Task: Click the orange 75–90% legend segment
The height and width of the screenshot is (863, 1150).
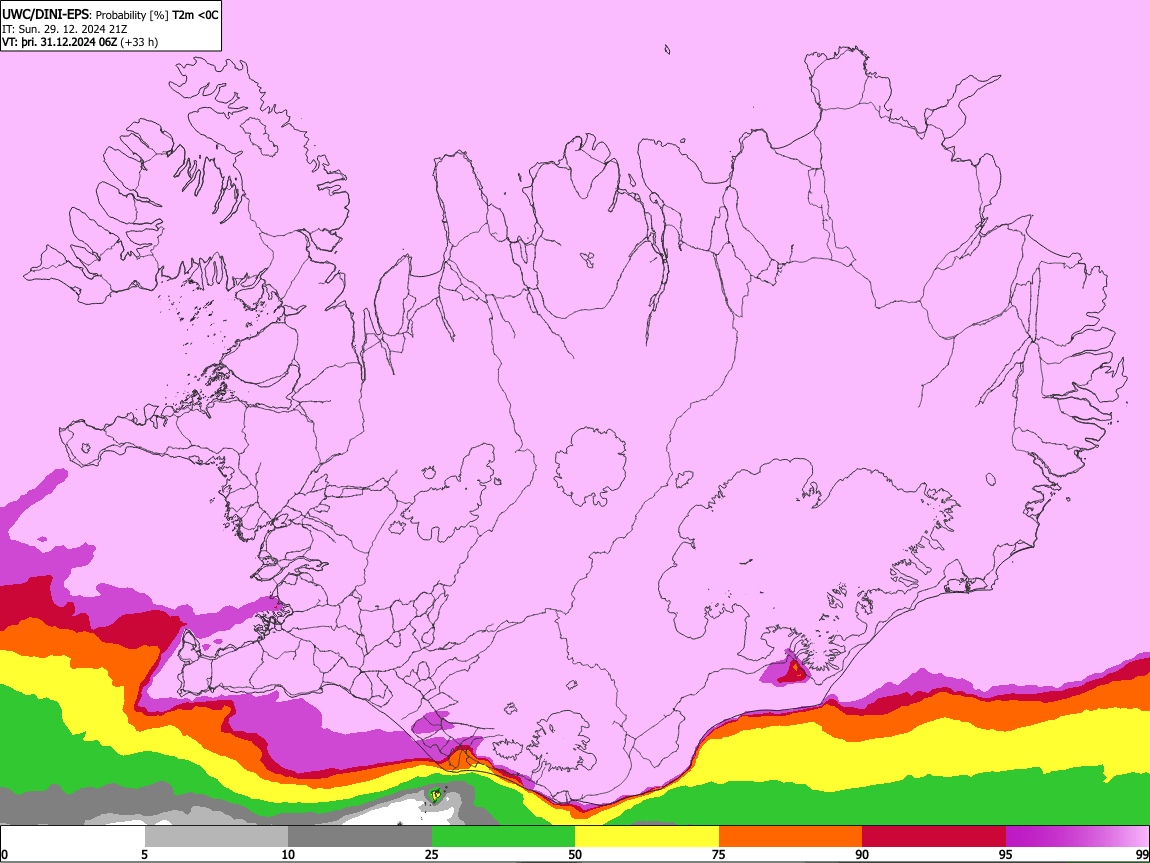Action: [791, 837]
